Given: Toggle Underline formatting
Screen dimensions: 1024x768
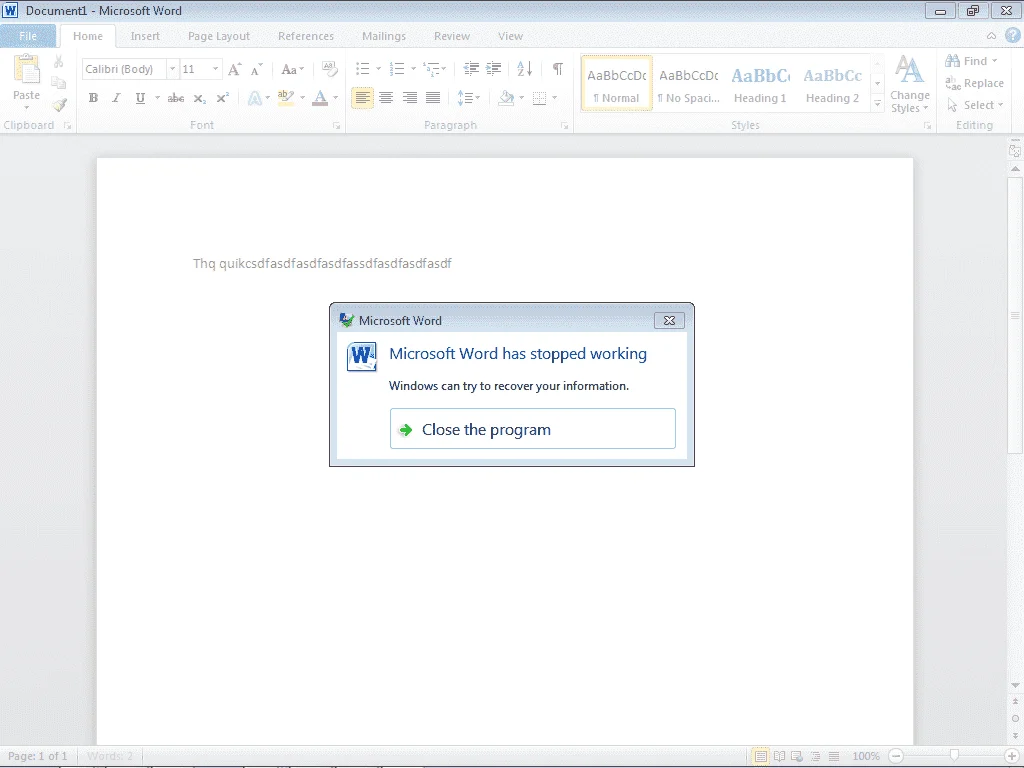Looking at the screenshot, I should [x=140, y=98].
